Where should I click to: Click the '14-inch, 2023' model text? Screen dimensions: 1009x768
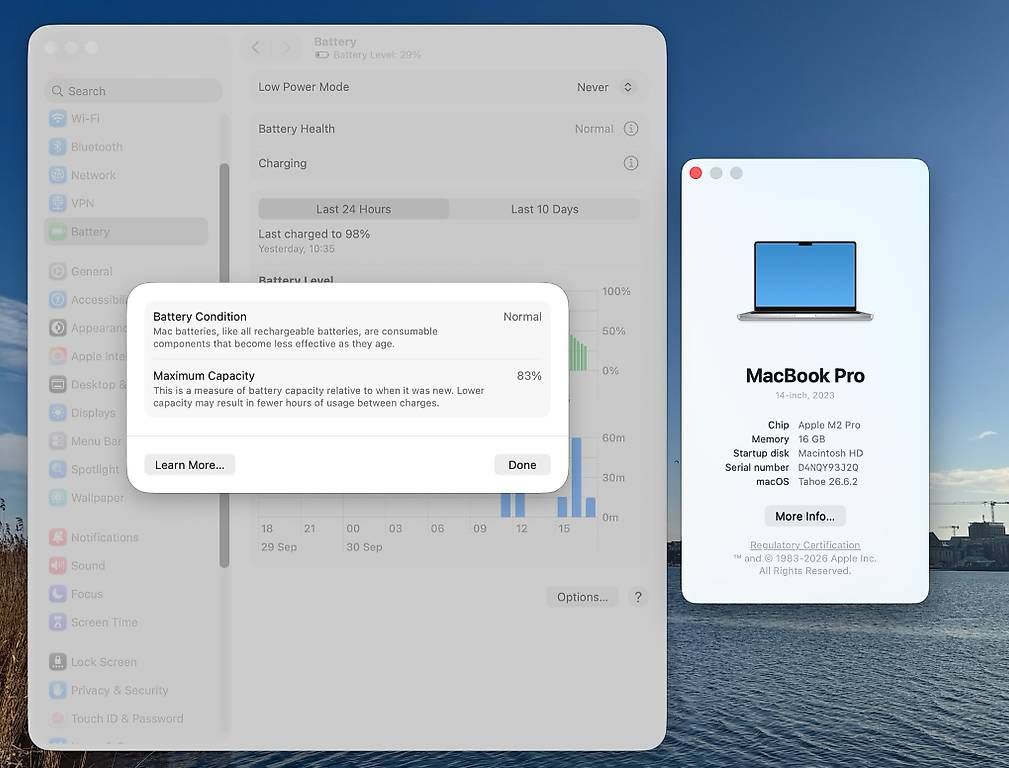click(x=804, y=395)
